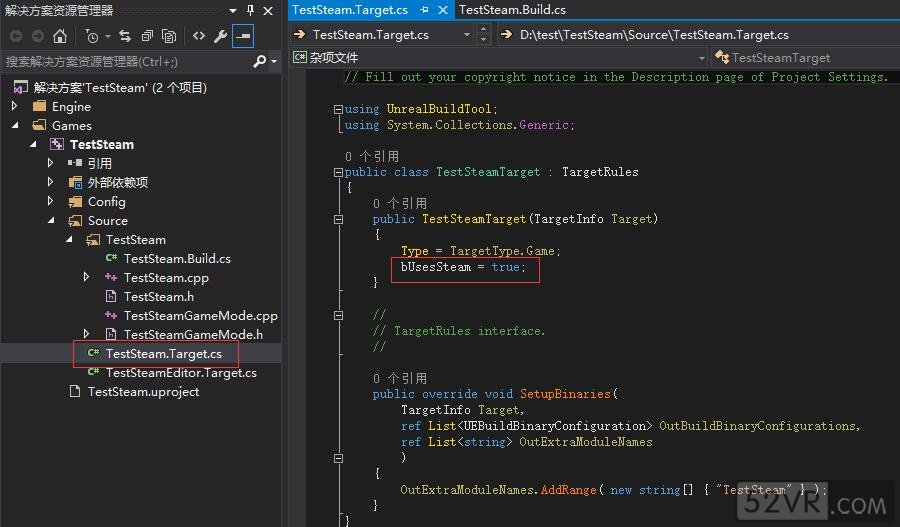Click the Config folder icon
Viewport: 900px width, 527px height.
[x=75, y=202]
